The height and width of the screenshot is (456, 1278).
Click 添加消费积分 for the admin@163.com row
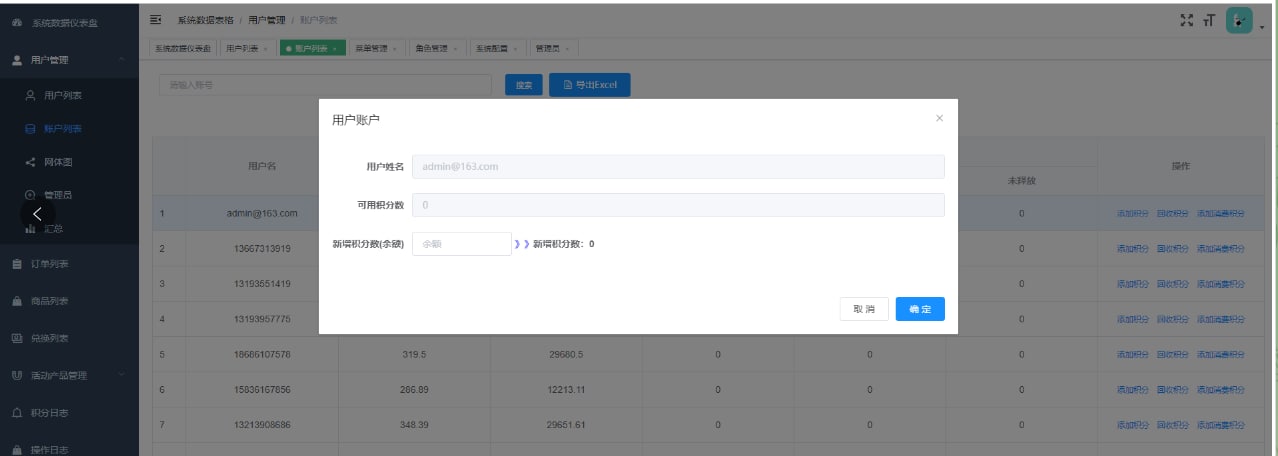click(1220, 213)
